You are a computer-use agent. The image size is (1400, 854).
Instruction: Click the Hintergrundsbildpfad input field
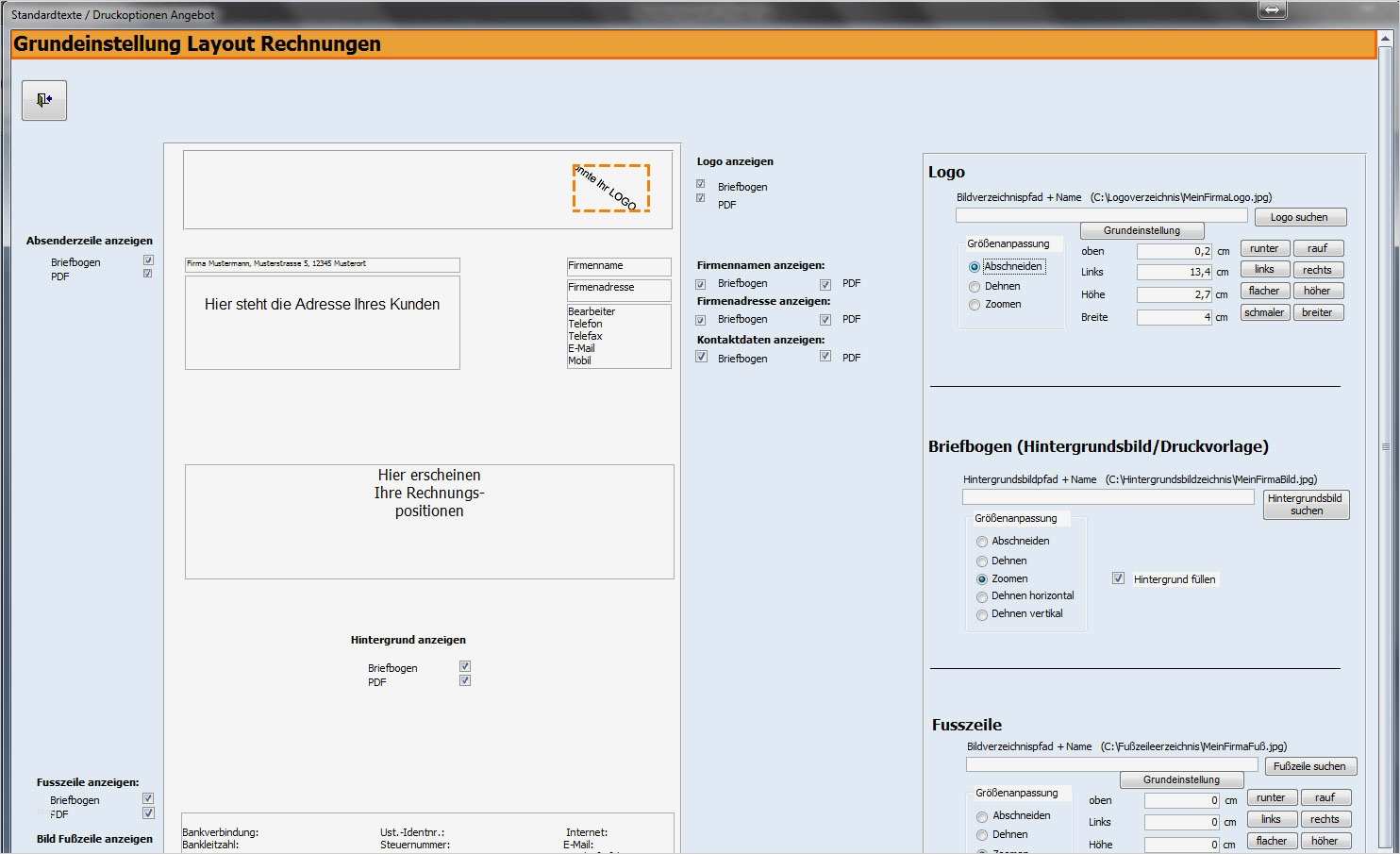(1108, 496)
